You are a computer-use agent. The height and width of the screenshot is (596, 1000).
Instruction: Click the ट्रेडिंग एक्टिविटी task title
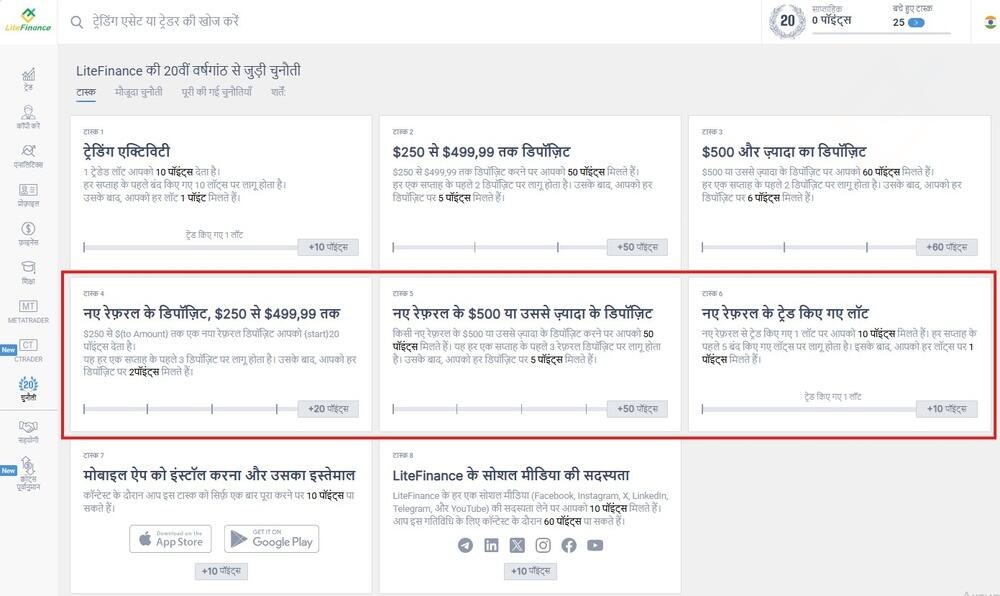point(127,152)
